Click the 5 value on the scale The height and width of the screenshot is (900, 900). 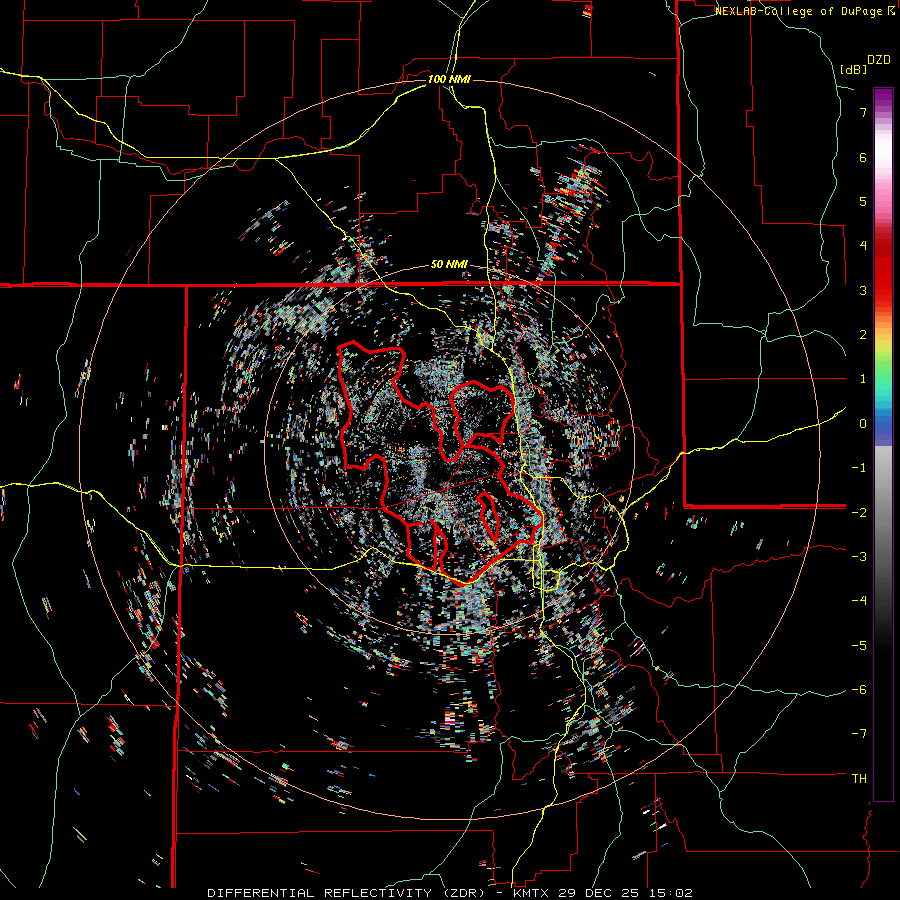(863, 201)
